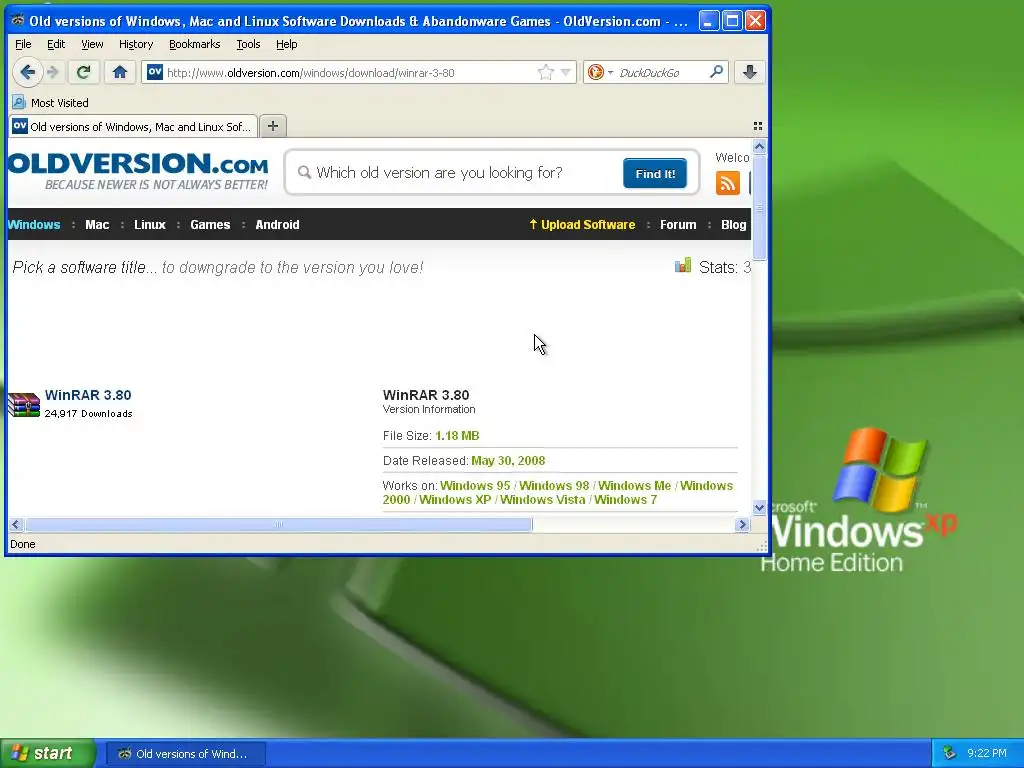Open the File menu
The height and width of the screenshot is (768, 1024).
(23, 44)
